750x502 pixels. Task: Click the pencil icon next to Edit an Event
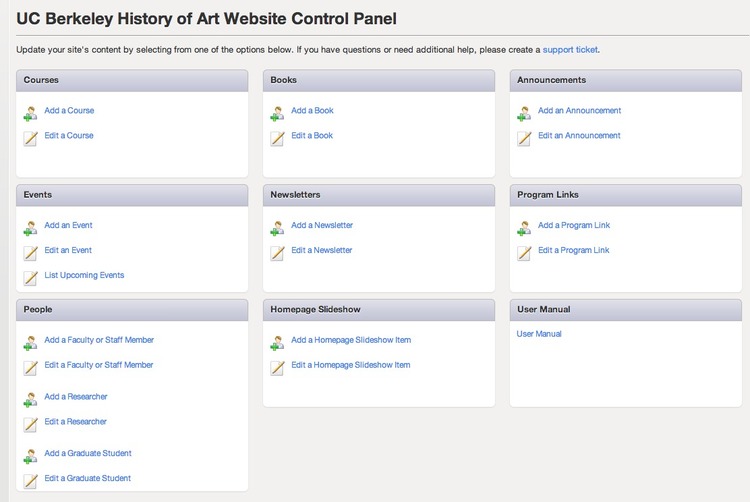[31, 253]
